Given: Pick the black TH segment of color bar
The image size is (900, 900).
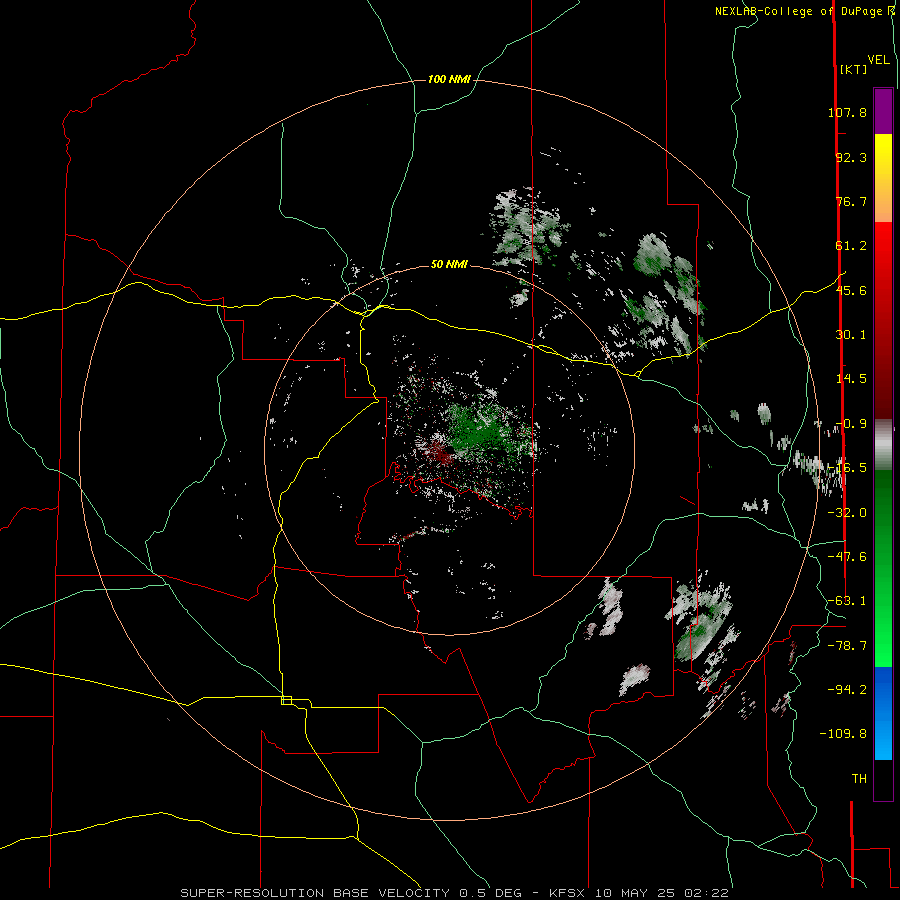Looking at the screenshot, I should click(883, 779).
